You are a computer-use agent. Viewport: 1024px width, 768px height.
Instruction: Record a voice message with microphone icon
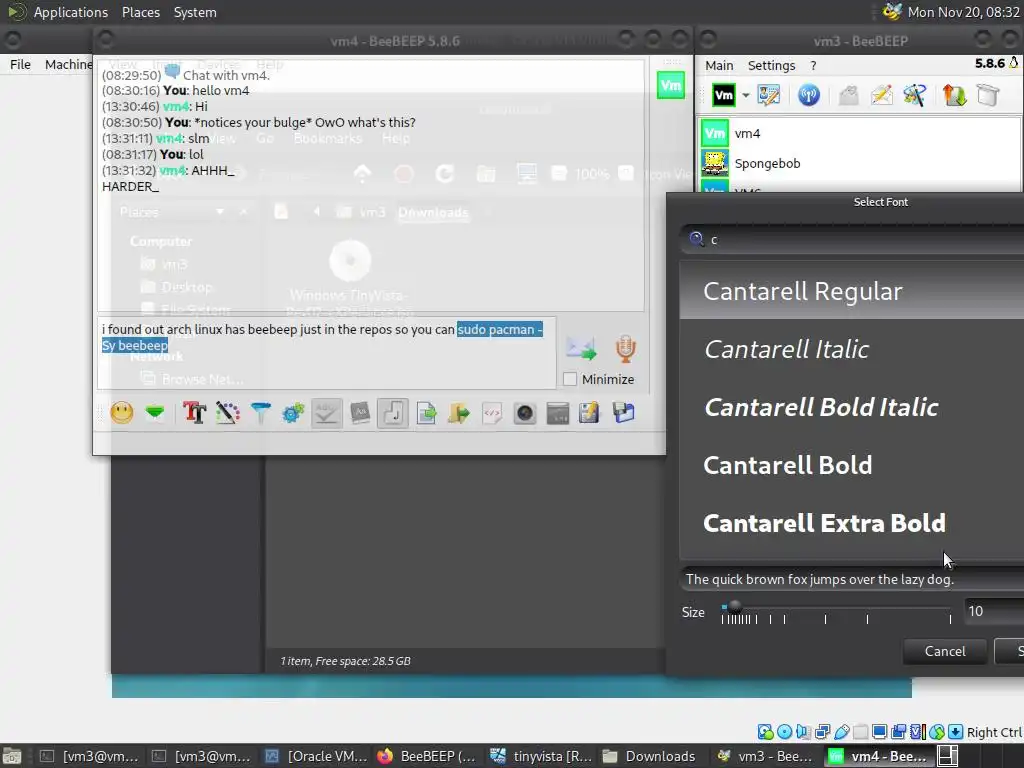tap(625, 348)
